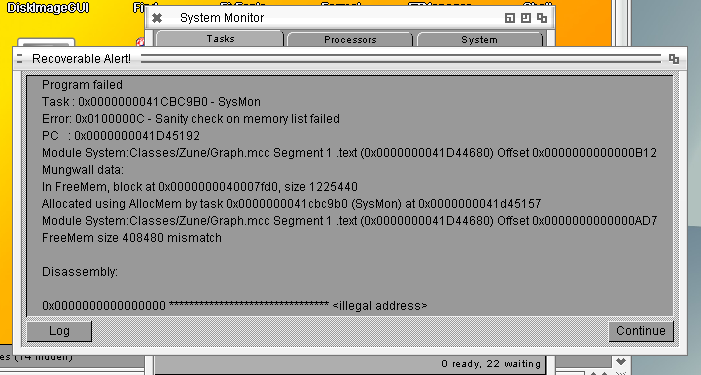Click the '<illegal address>' disassembly line

point(234,306)
